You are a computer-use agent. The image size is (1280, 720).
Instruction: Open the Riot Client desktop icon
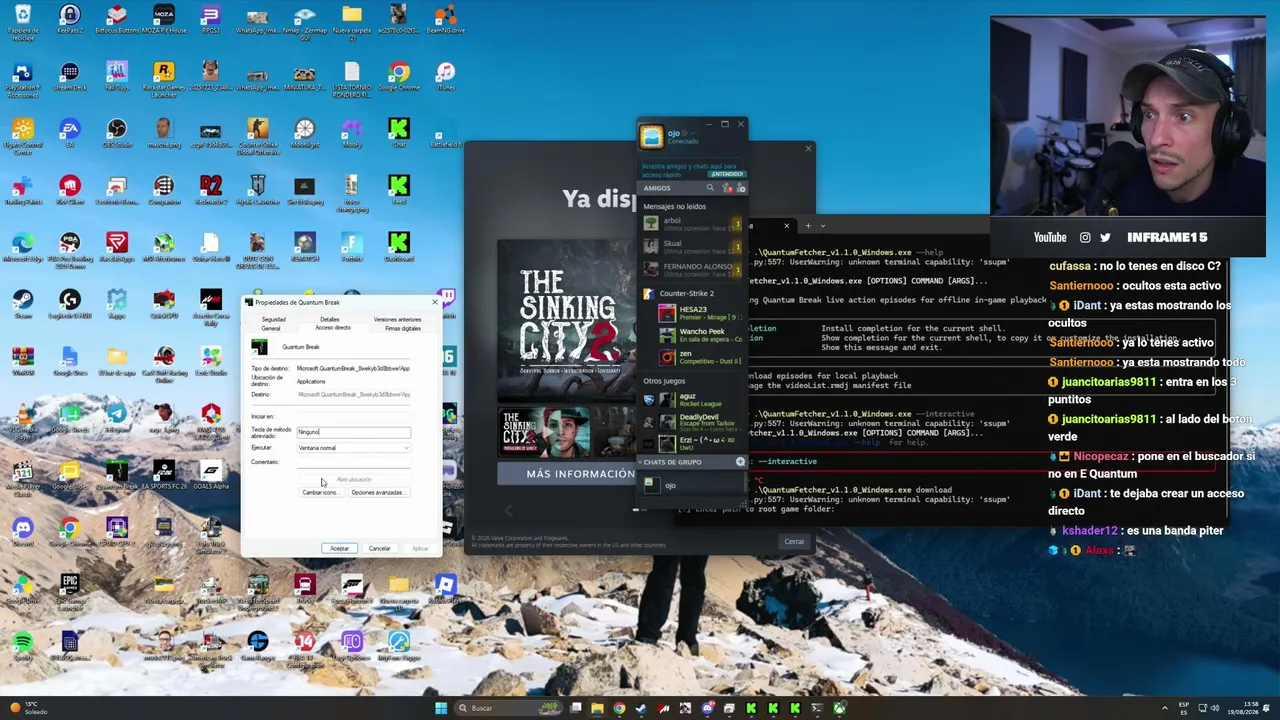69,190
